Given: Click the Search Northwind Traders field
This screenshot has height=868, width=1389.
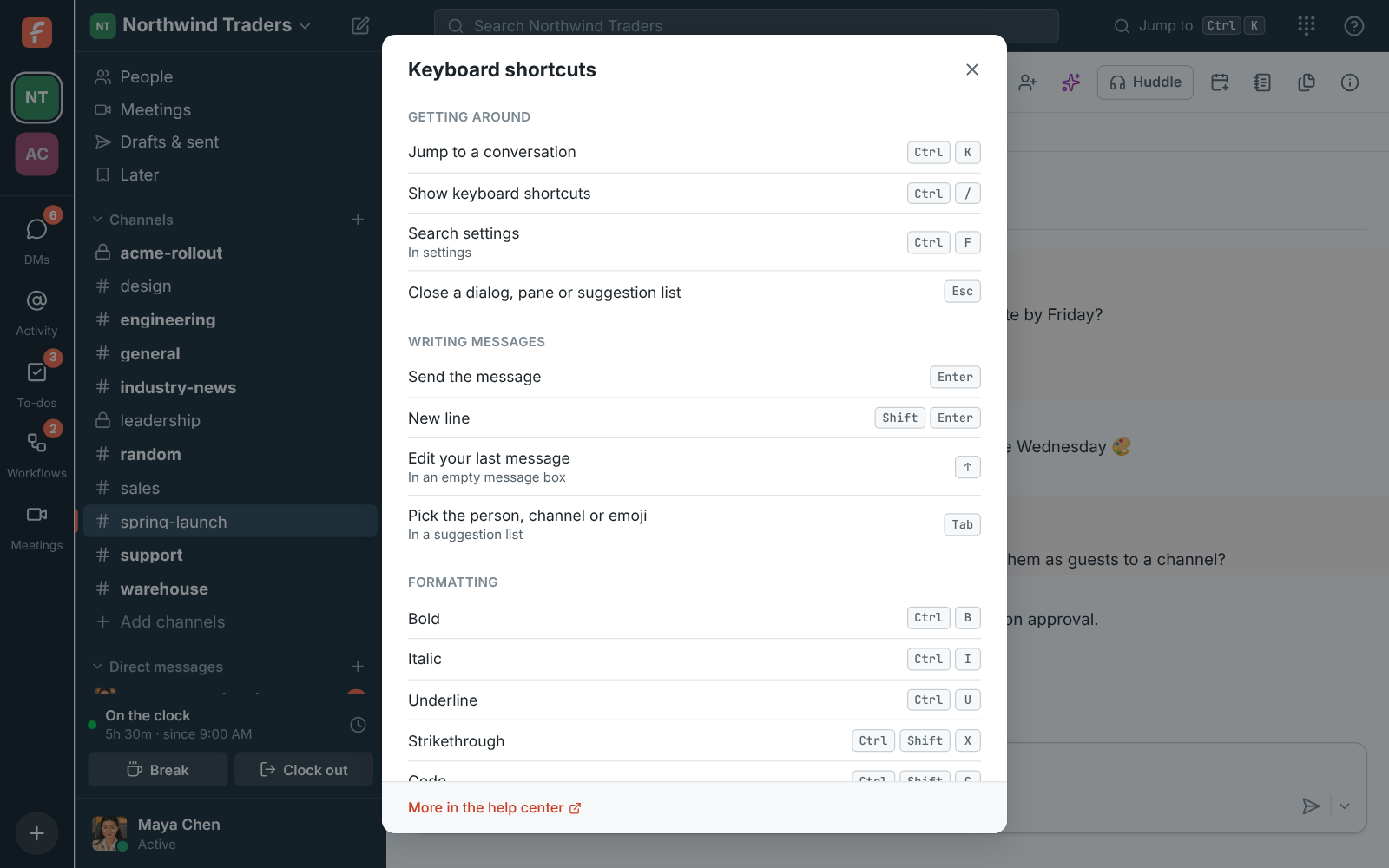Looking at the screenshot, I should 747,26.
